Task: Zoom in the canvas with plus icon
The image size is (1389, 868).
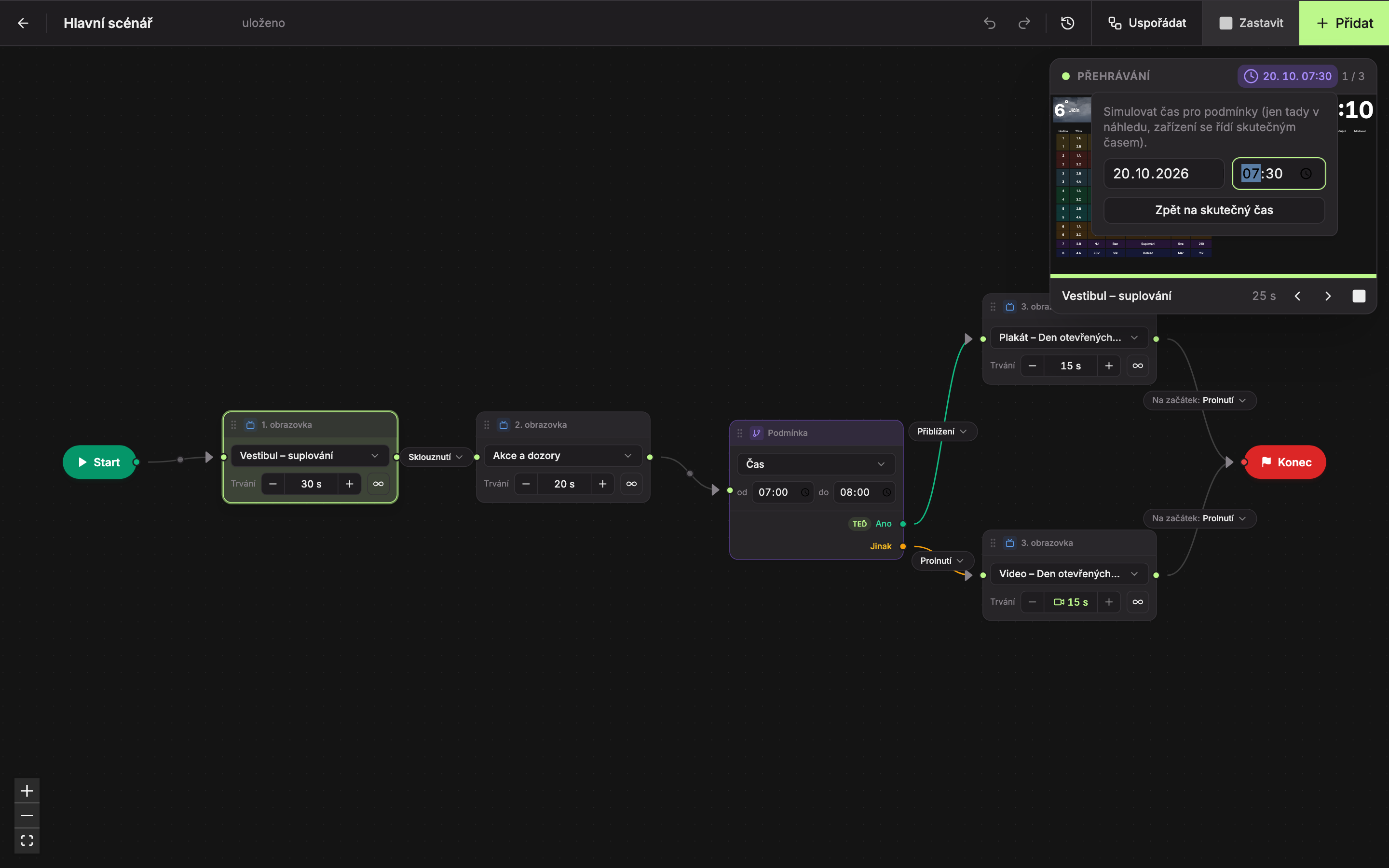Action: coord(27,790)
